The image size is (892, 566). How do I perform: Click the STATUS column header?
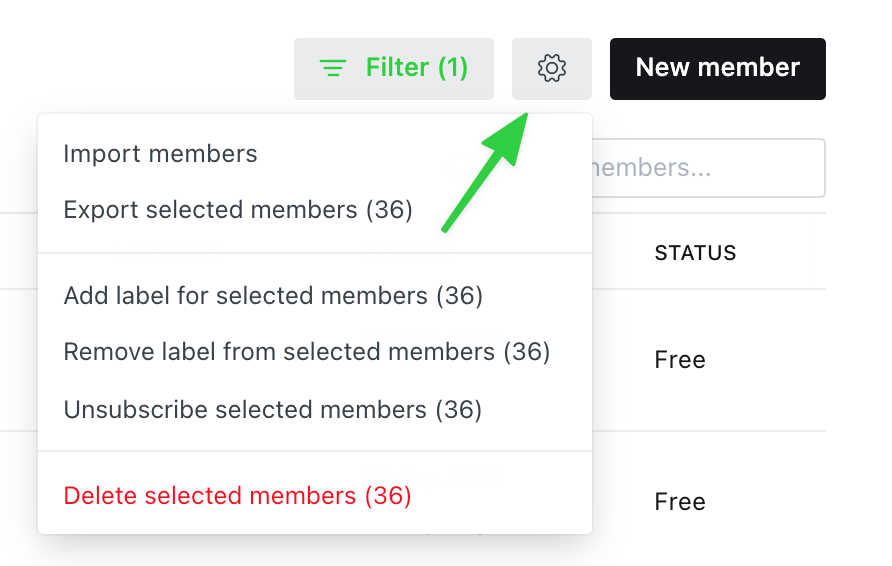695,253
